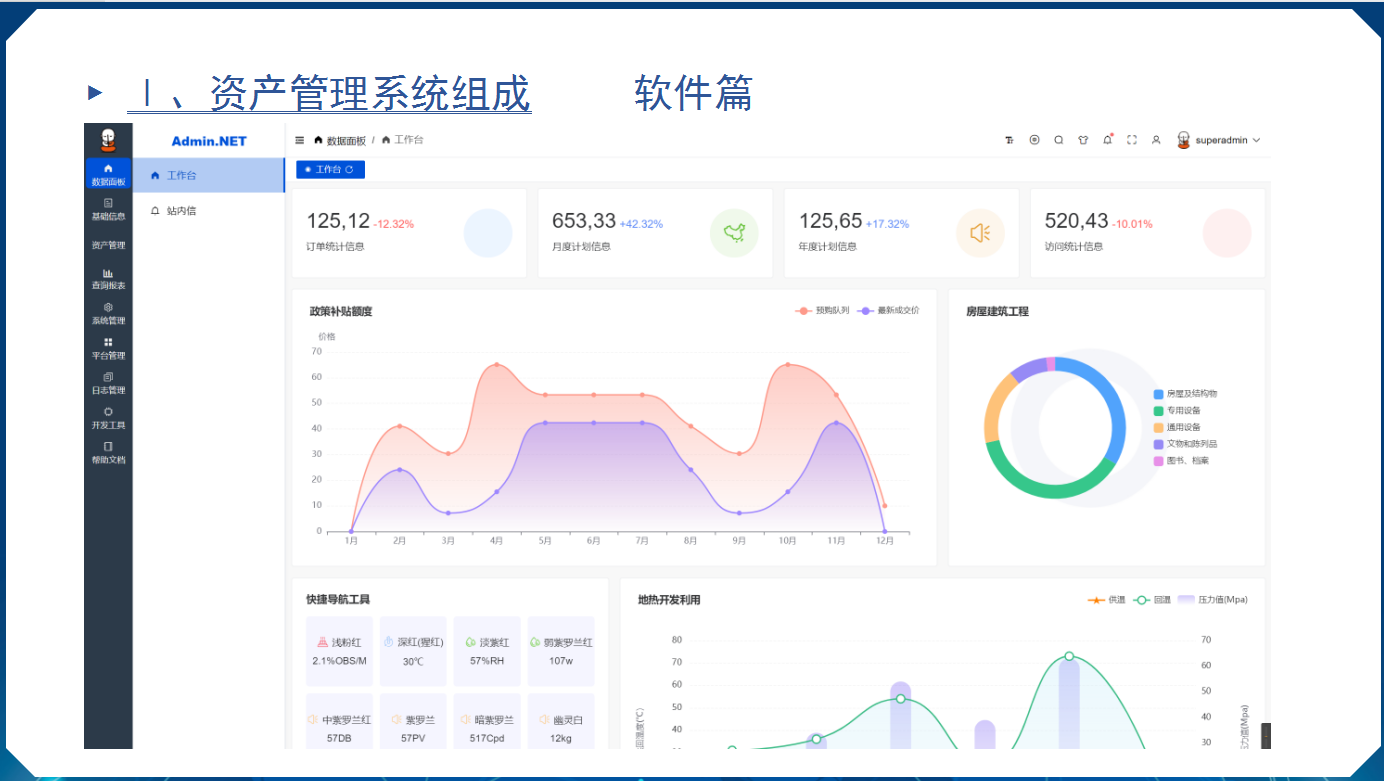Image resolution: width=1384 pixels, height=781 pixels.
Task: Open the 查询报表 chart icon menu
Action: [108, 280]
